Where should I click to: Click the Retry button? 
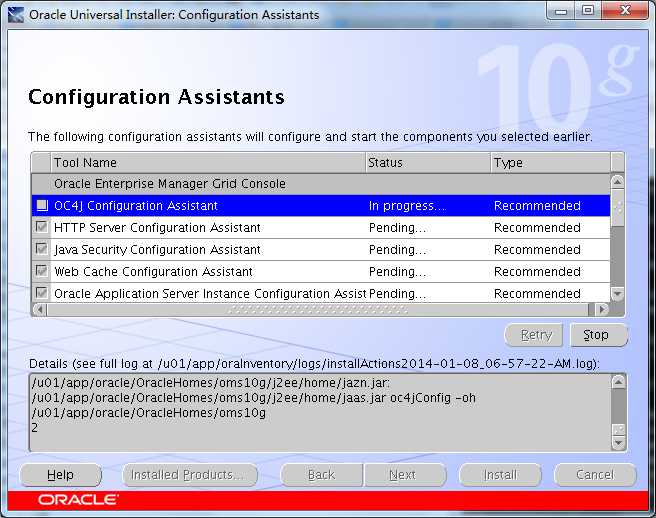tap(534, 335)
